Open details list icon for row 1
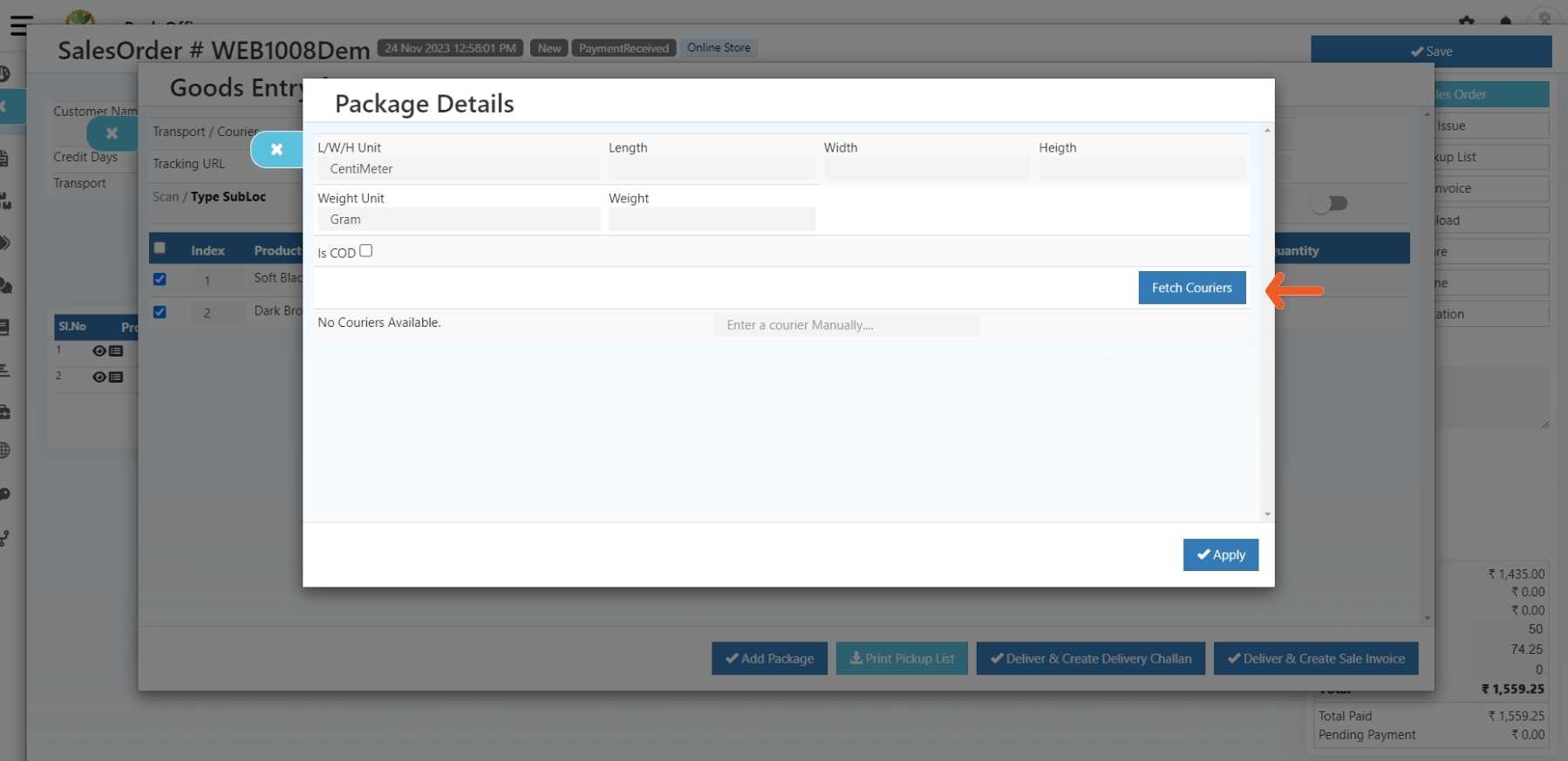 116,350
